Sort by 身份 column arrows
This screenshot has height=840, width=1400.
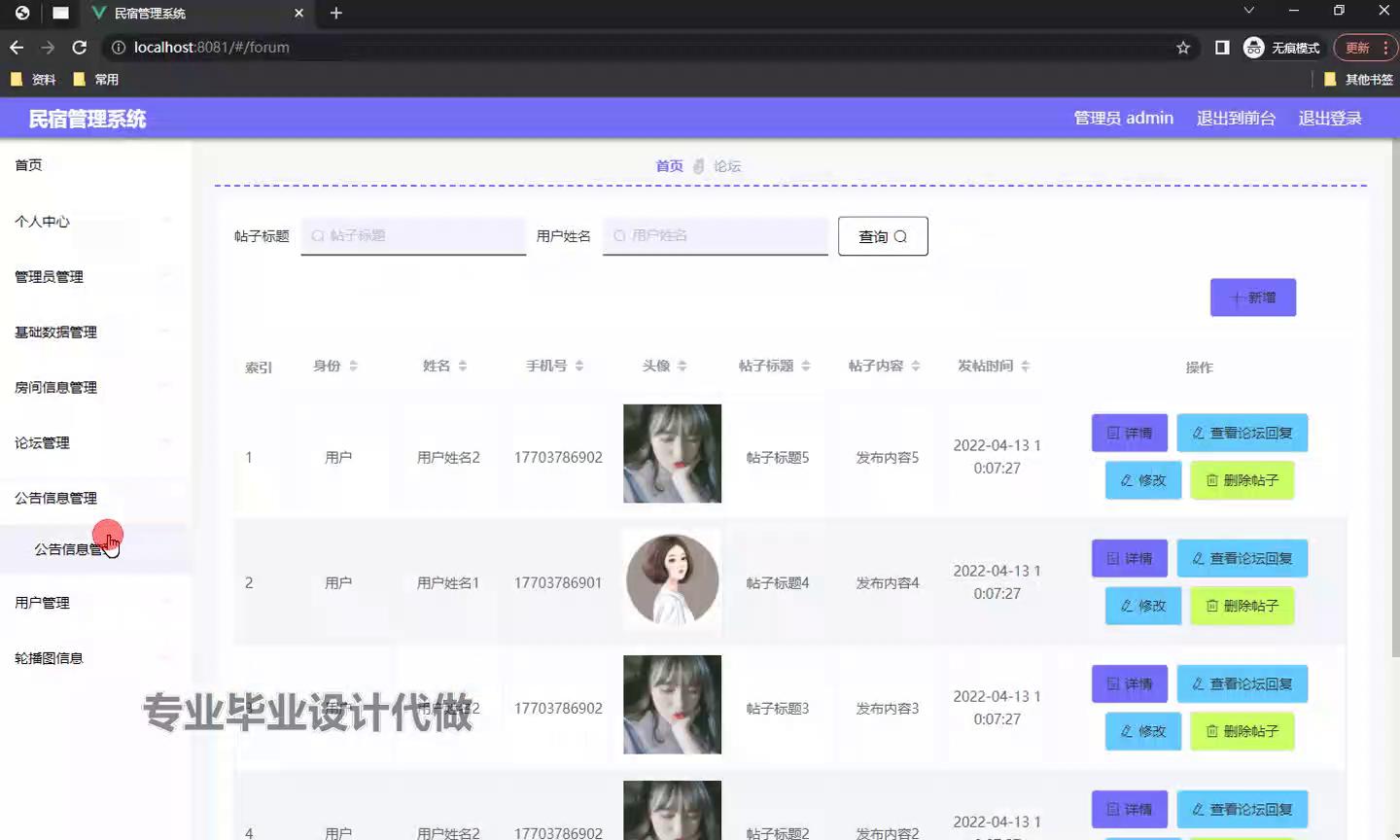[353, 366]
